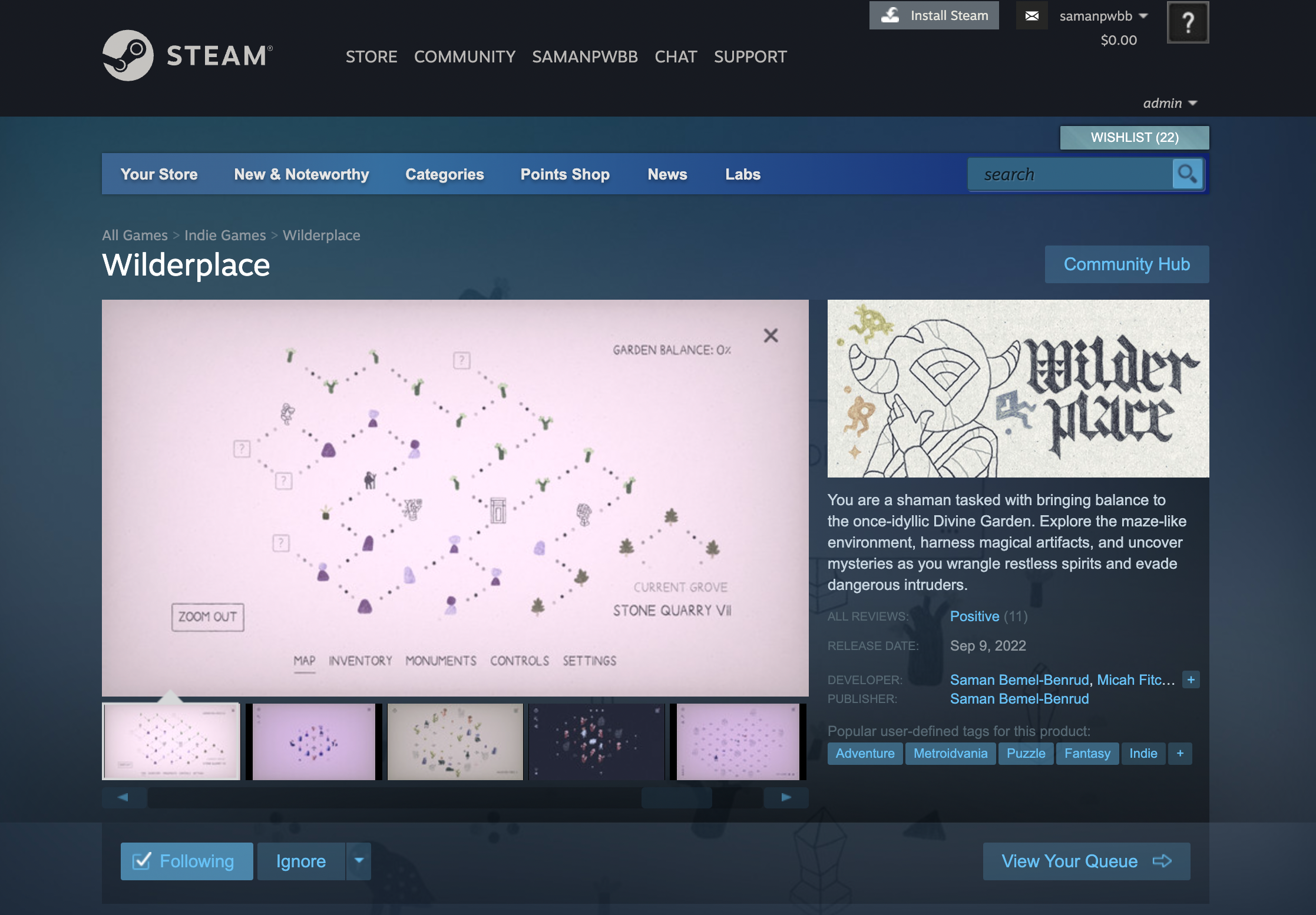Open the Community Hub button
Image resolution: width=1316 pixels, height=915 pixels.
[x=1126, y=264]
